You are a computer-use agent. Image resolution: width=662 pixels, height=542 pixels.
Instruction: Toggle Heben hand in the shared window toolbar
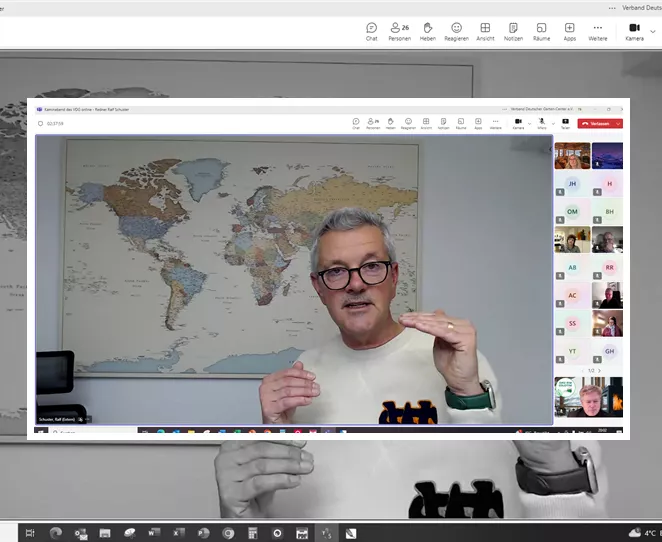[x=391, y=123]
